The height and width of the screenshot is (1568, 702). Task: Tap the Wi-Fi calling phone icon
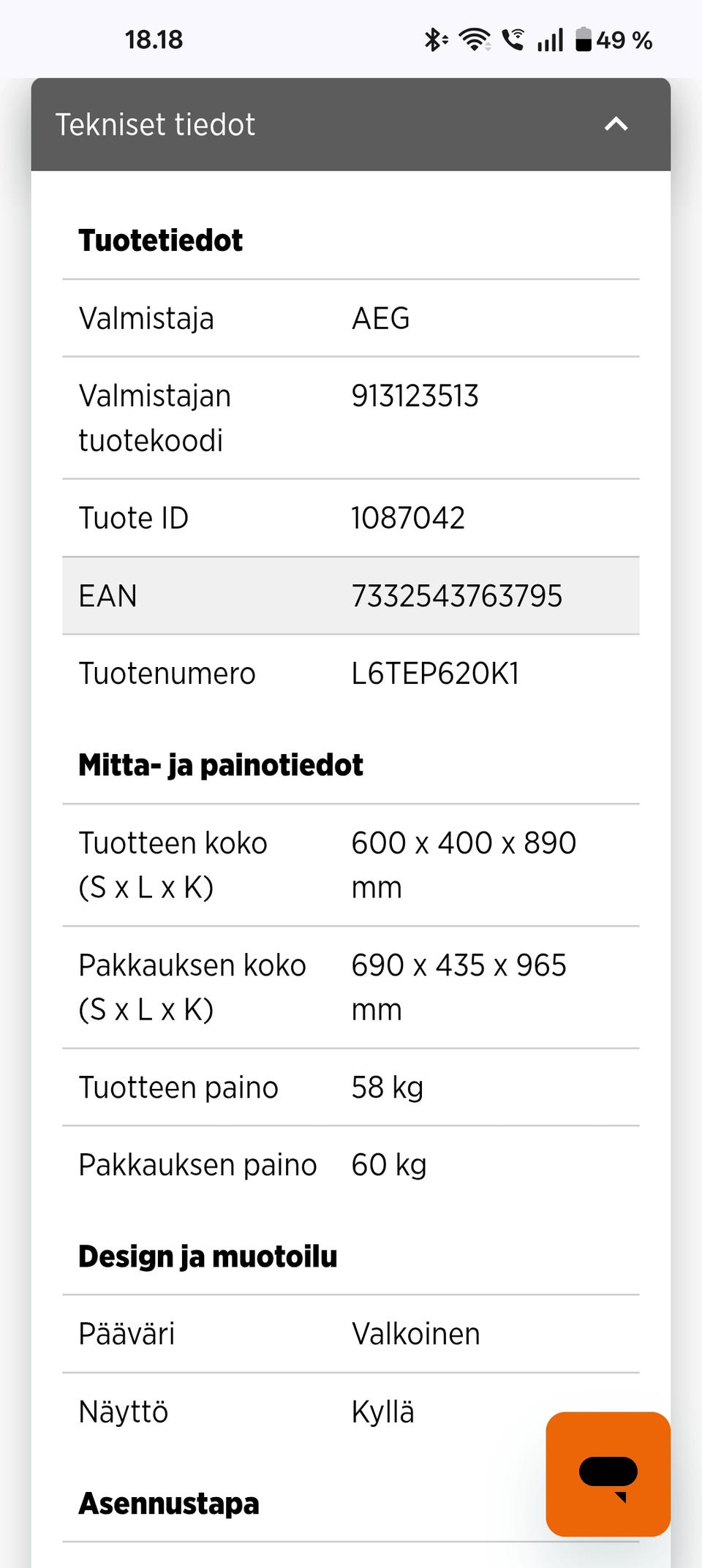513,39
